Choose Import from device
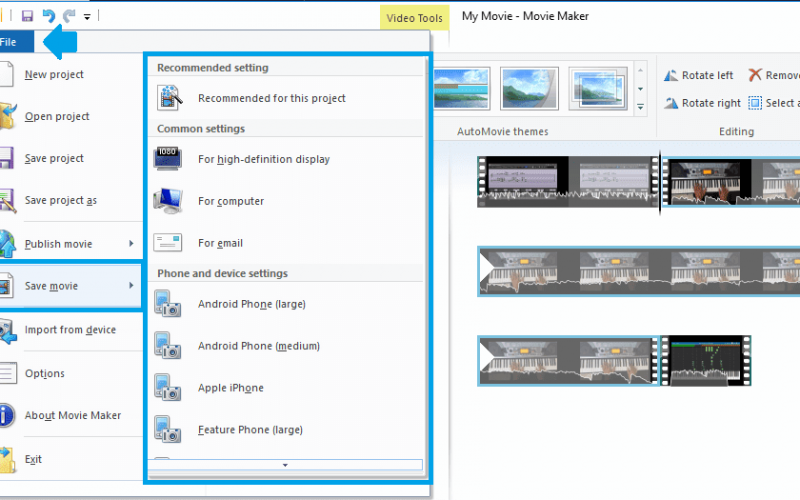 coord(70,330)
